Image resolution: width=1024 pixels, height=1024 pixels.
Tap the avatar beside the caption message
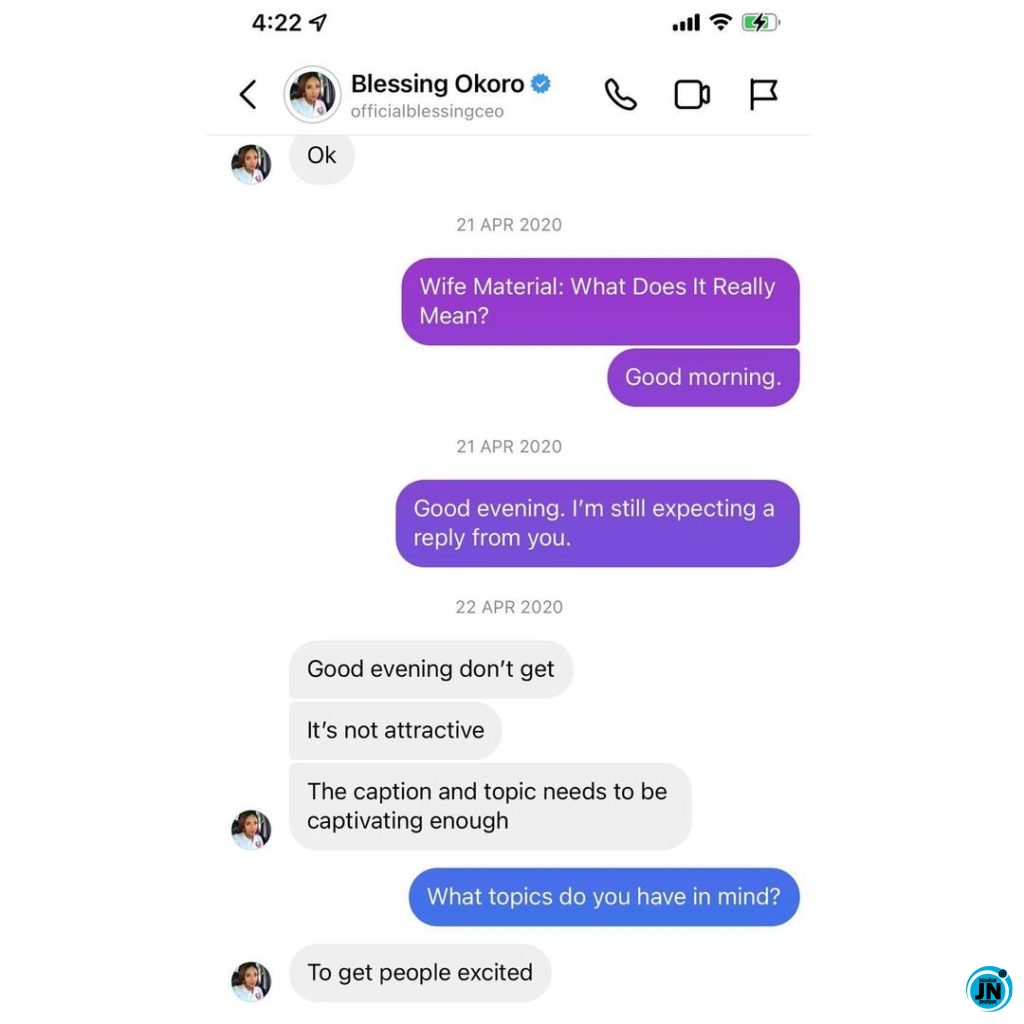pos(251,829)
